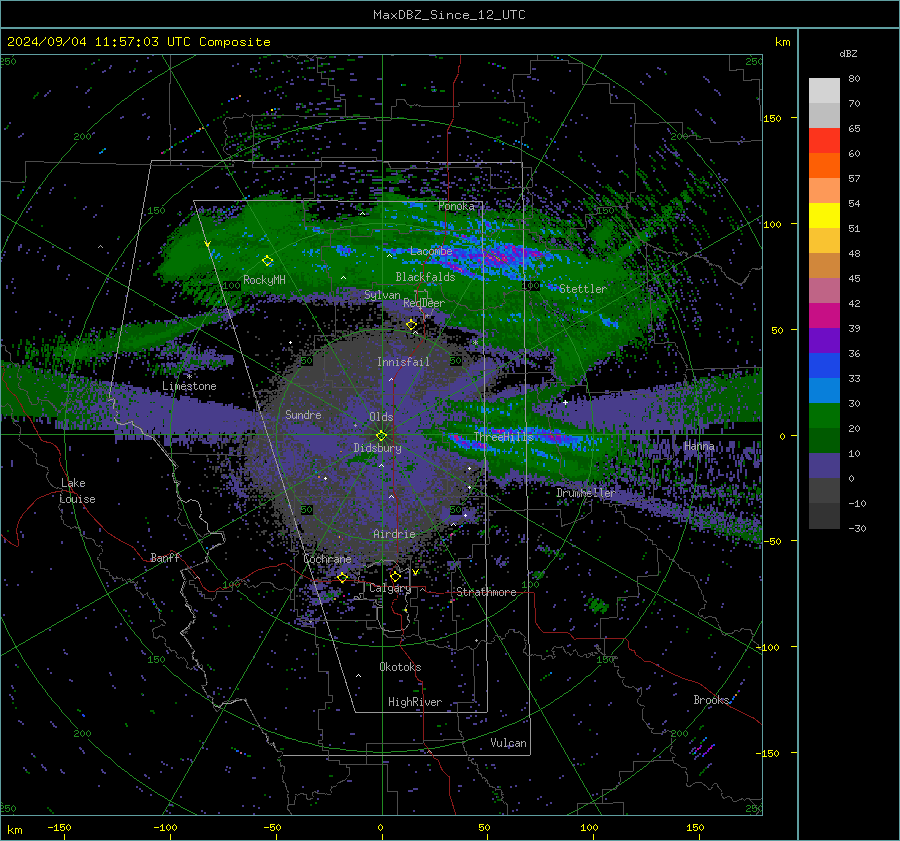Viewport: 900px width, 841px height.
Task: Click the Sylvan label
Action: pos(382,295)
